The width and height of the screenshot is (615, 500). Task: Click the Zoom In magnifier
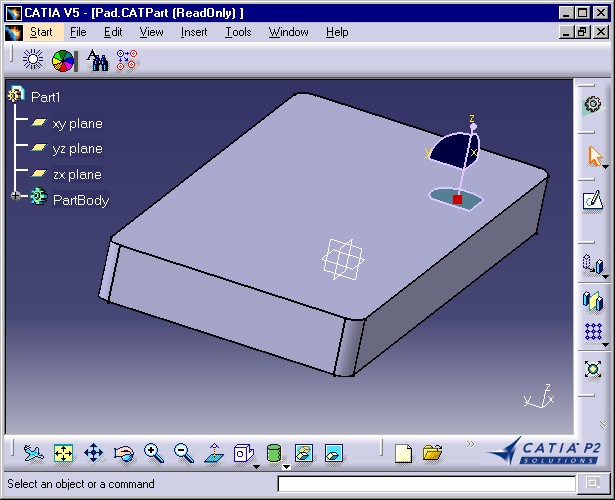[x=153, y=453]
